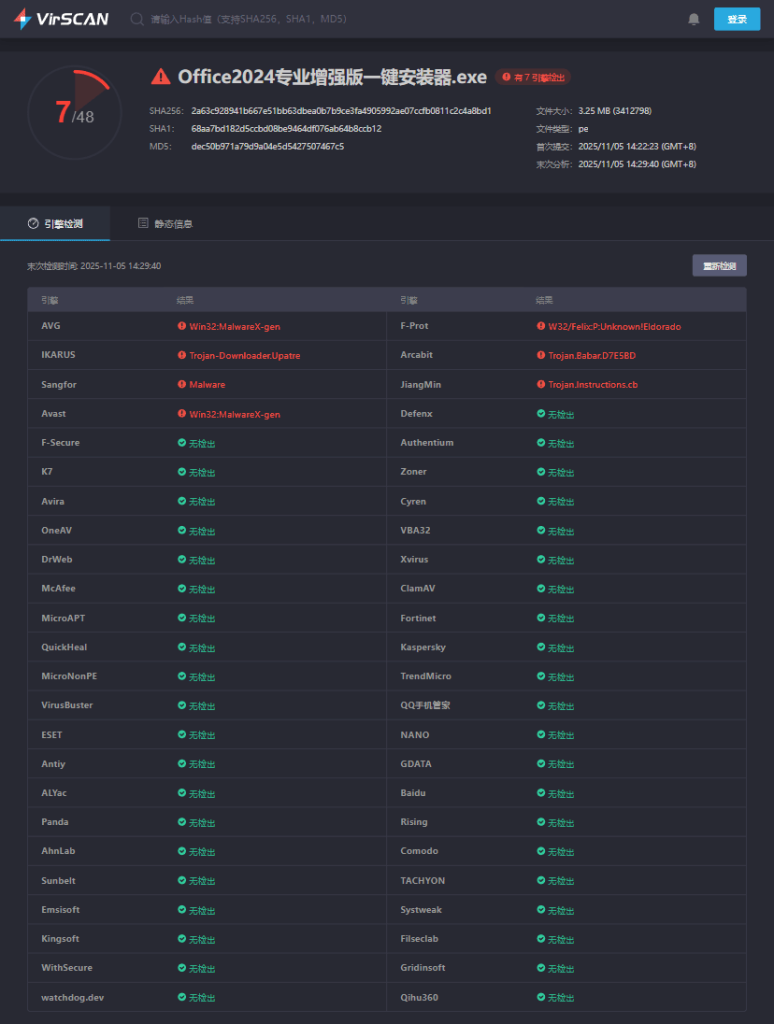Viewport: 774px width, 1024px height.
Task: Switch to the 引擎检测 tab
Action: pyautogui.click(x=55, y=223)
